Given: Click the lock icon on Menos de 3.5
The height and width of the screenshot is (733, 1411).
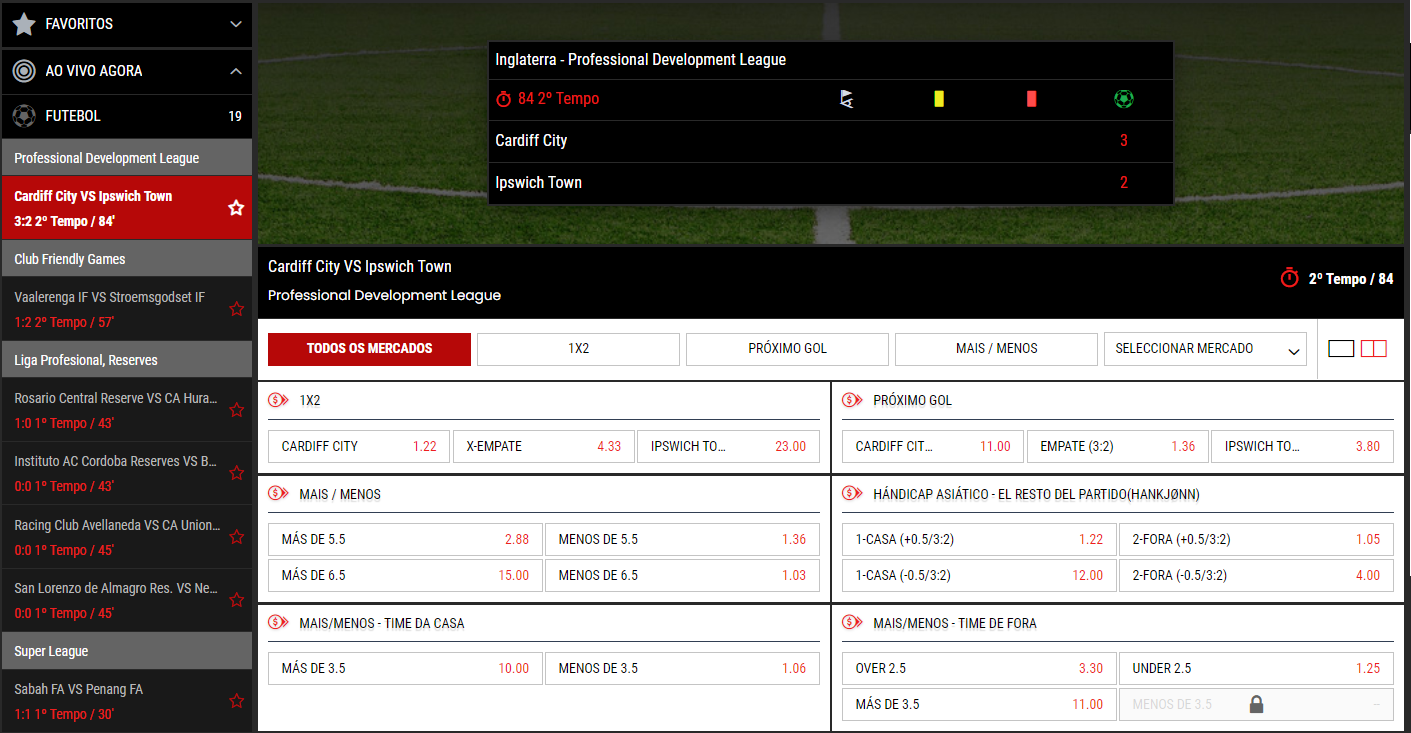Looking at the screenshot, I should pyautogui.click(x=1256, y=704).
